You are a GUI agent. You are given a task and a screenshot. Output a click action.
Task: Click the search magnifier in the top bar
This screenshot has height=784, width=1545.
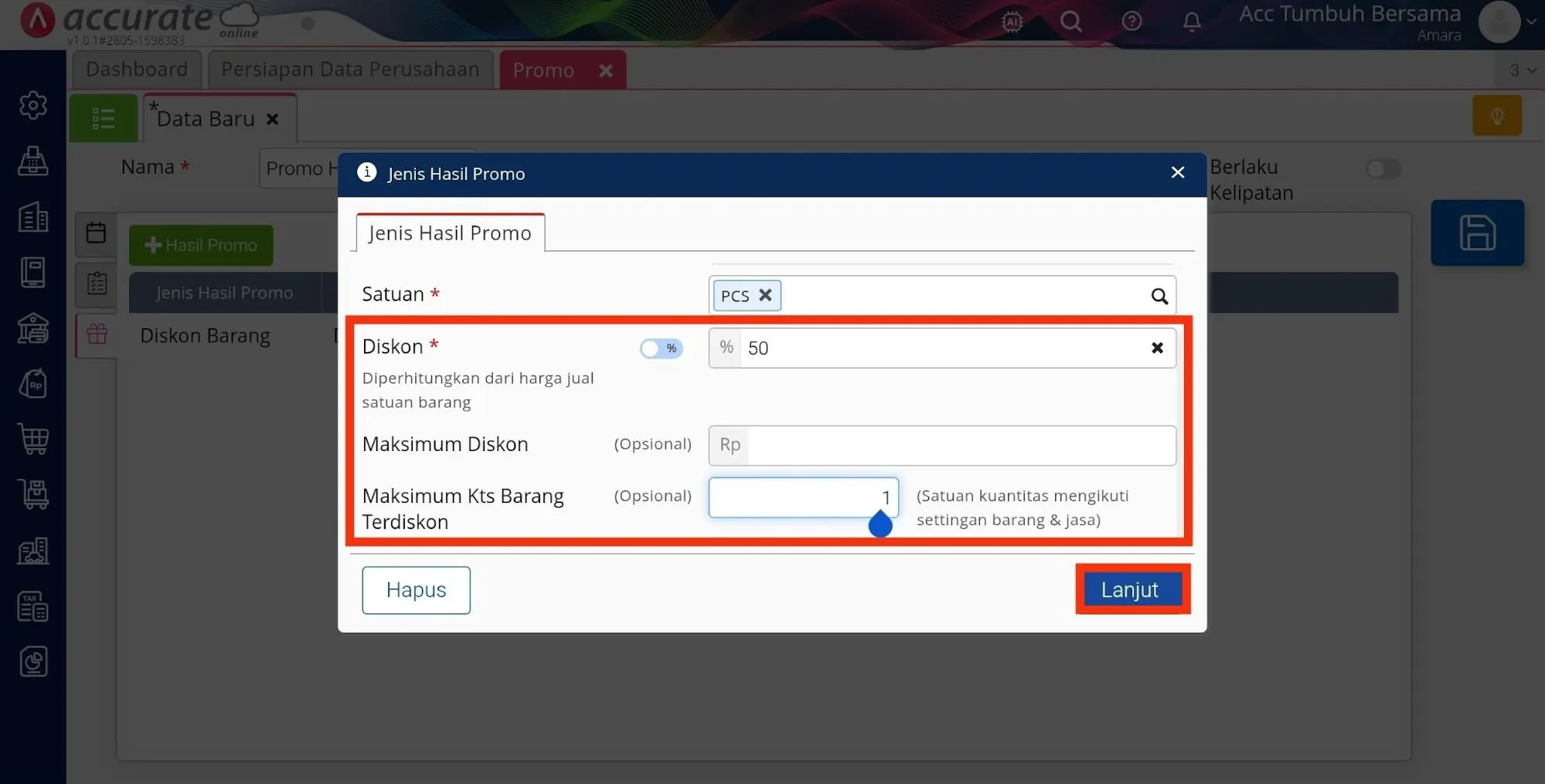click(x=1070, y=22)
